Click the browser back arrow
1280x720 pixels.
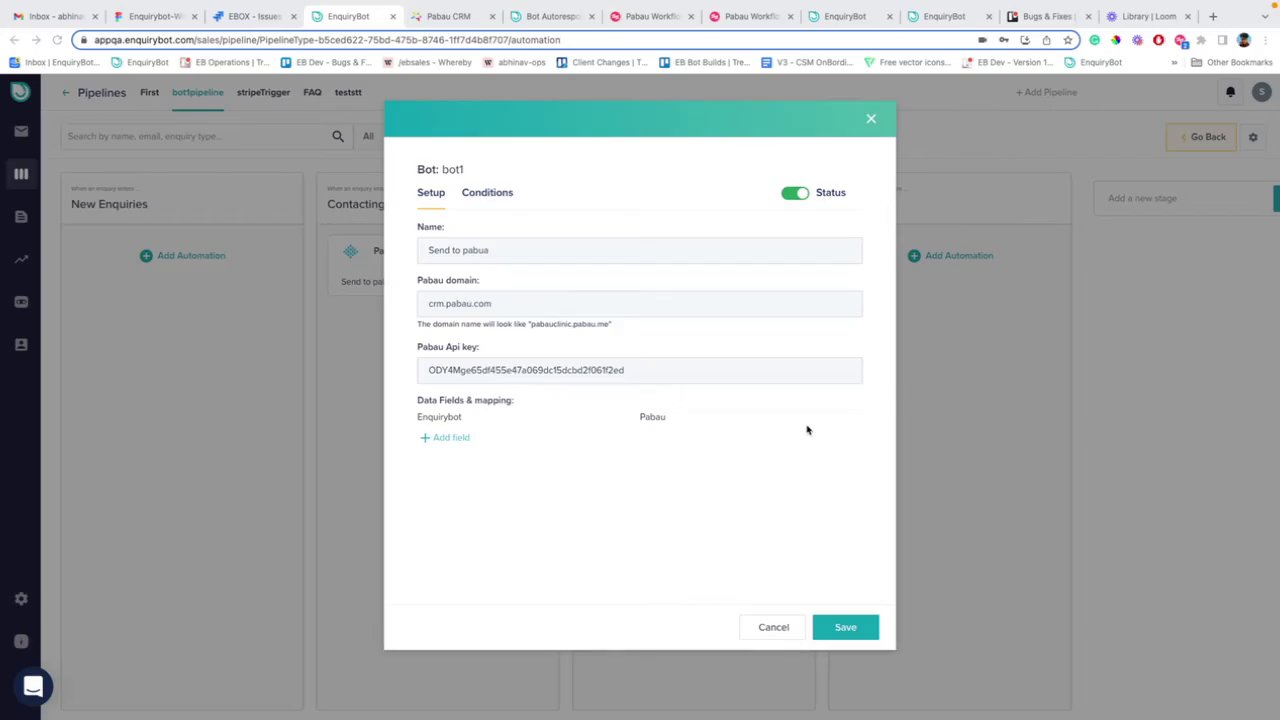tap(14, 40)
